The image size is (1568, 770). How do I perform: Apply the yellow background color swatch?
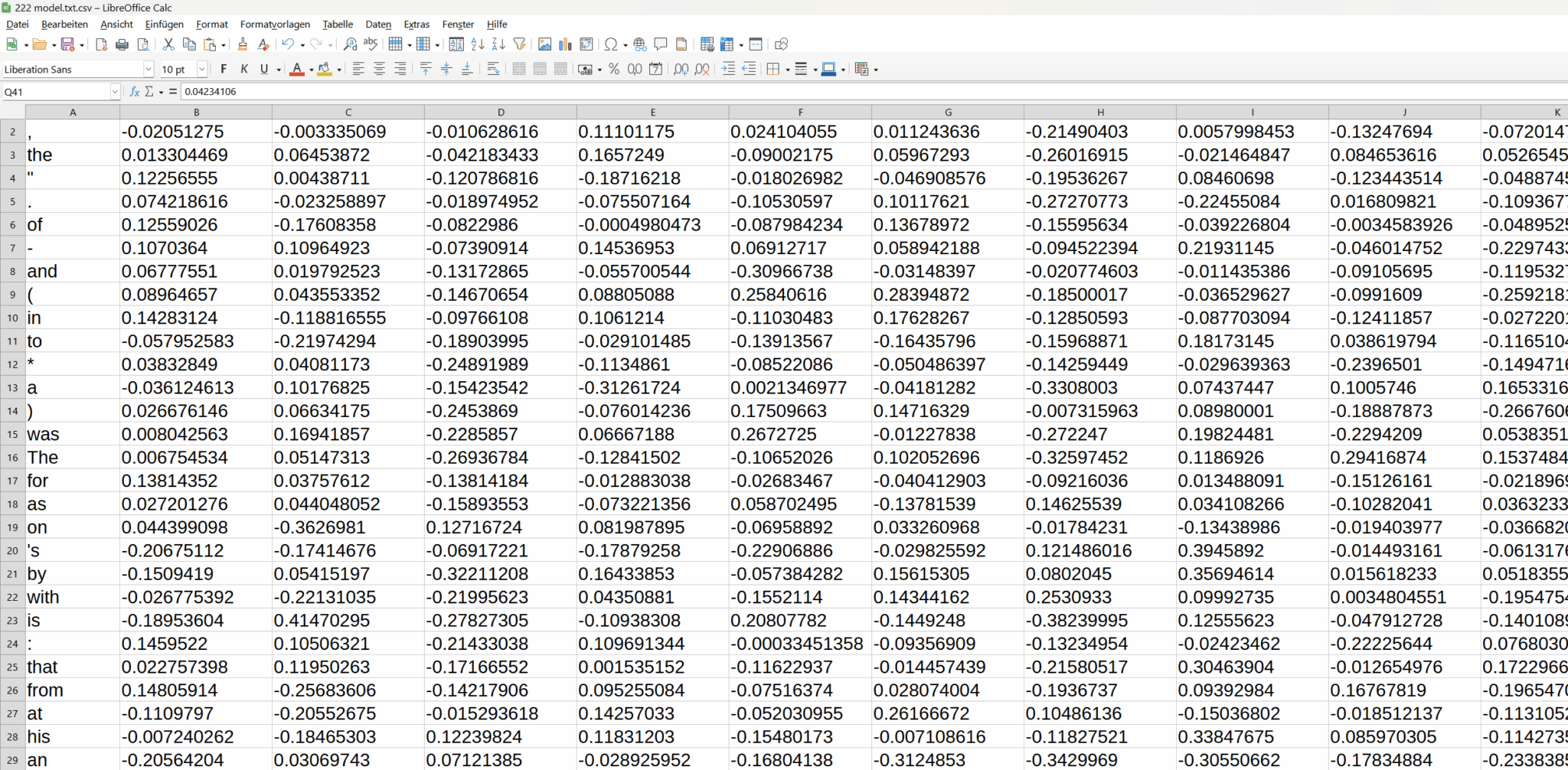(x=325, y=69)
